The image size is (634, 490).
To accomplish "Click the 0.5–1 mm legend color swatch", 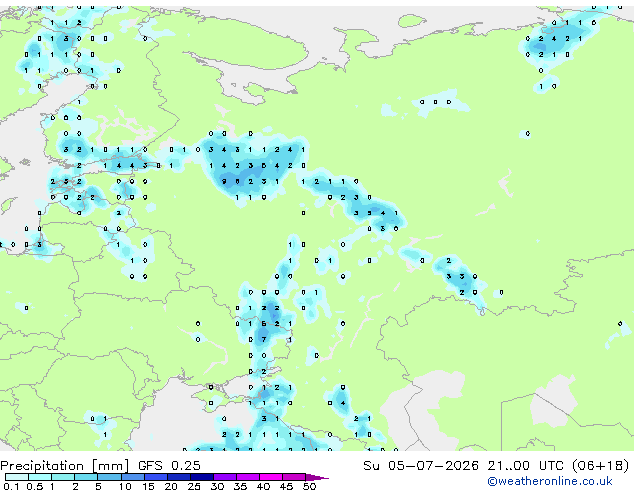I will click(x=40, y=477).
